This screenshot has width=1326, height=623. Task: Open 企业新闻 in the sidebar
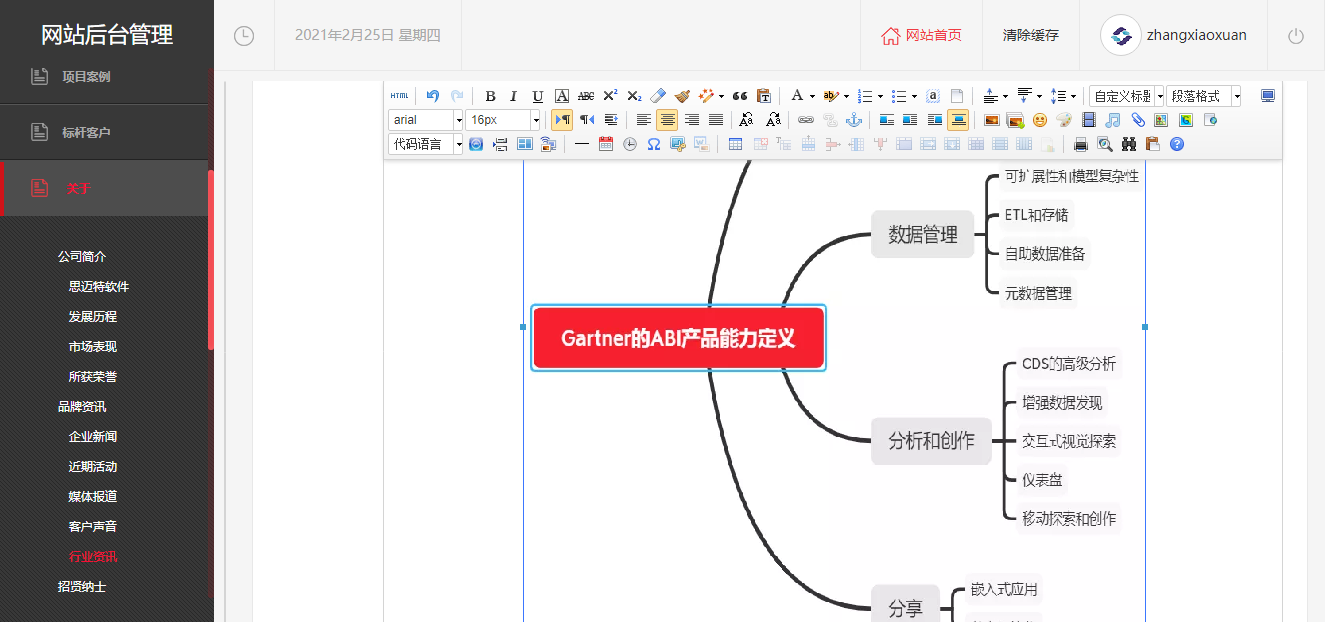[93, 437]
